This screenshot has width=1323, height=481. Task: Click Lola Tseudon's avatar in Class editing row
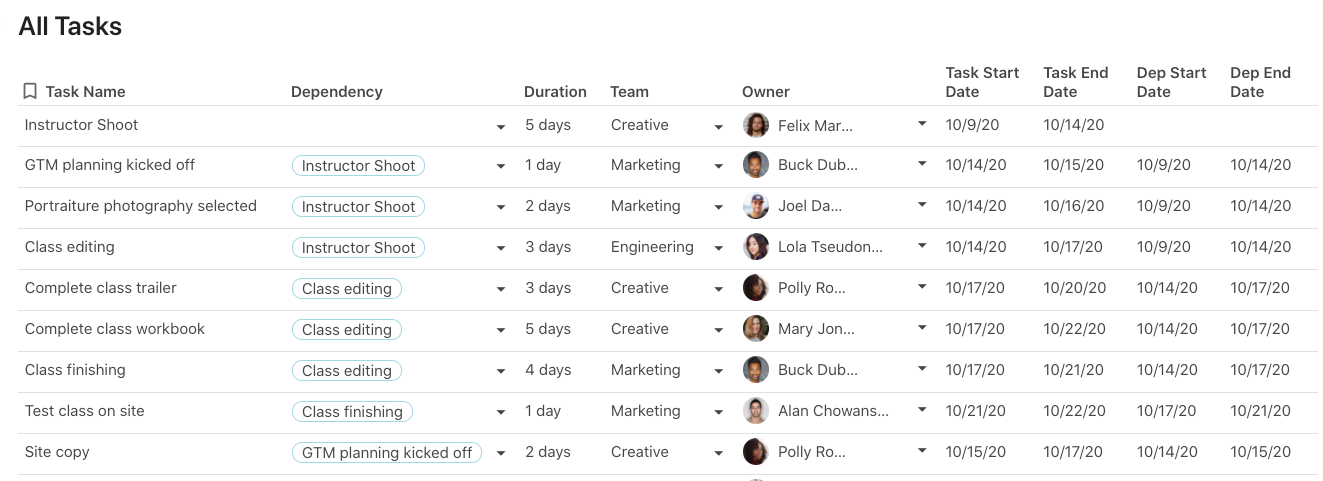click(x=756, y=247)
